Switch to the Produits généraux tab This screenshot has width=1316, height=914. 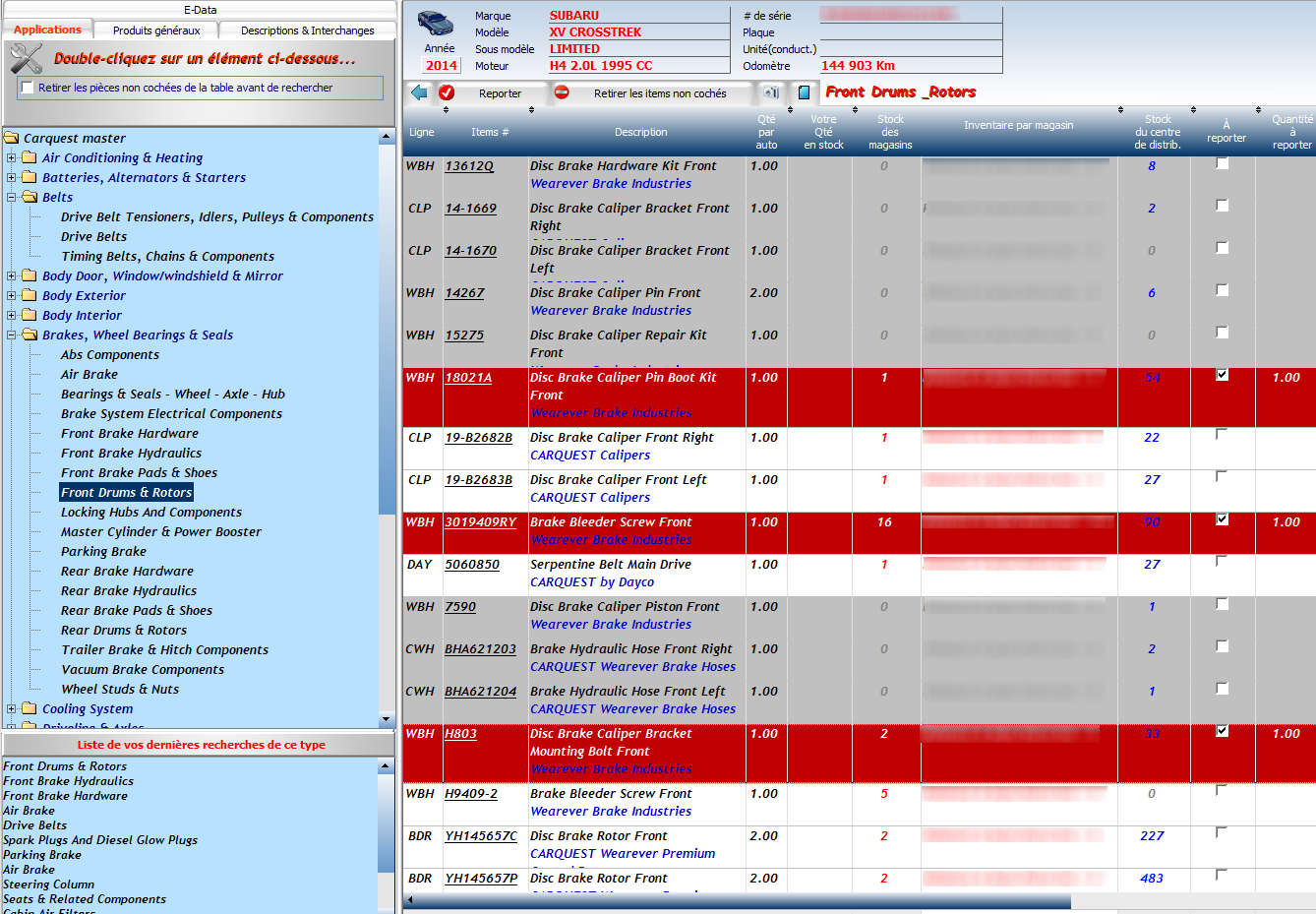tap(156, 30)
